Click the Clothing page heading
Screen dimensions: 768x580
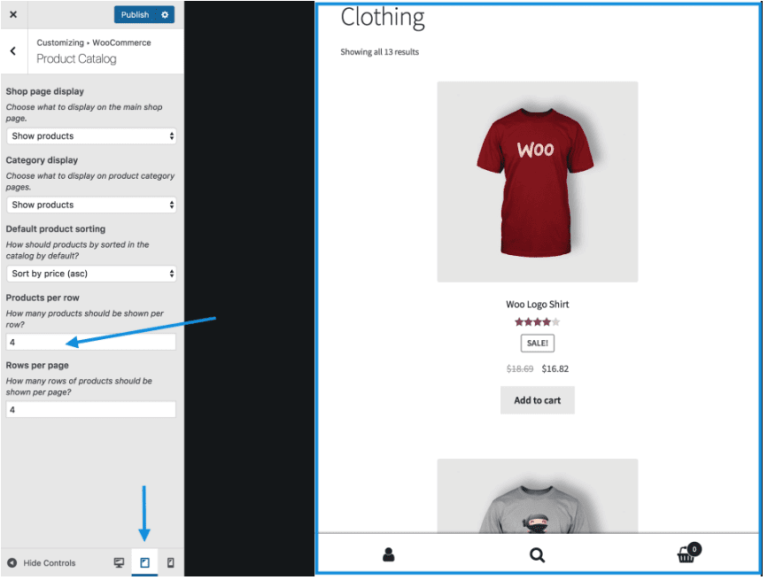pyautogui.click(x=383, y=18)
